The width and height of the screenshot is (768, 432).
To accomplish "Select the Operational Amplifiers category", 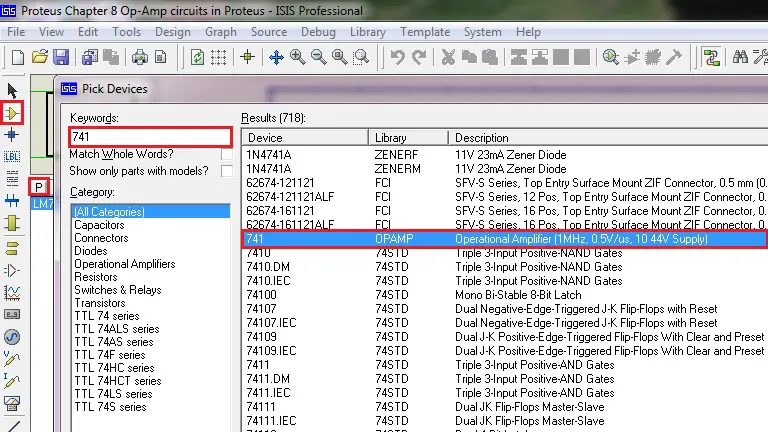I will pos(124,264).
